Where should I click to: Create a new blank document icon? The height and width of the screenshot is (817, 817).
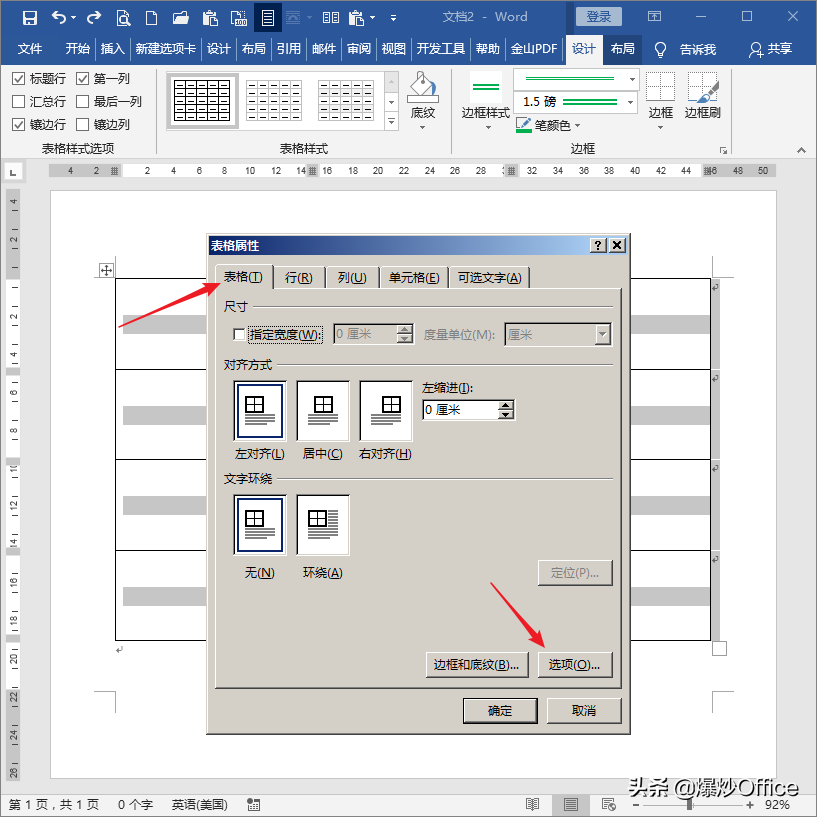point(151,18)
